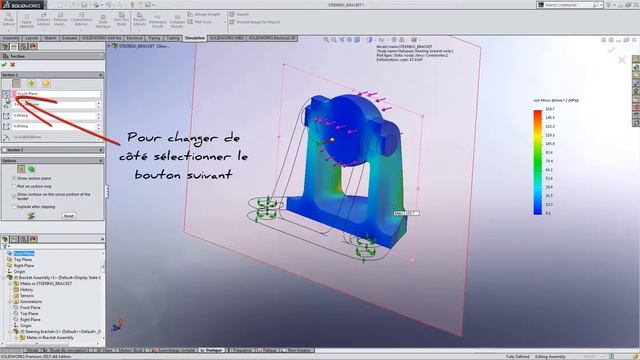Enable the Section 2 checkbox
This screenshot has width=640, height=360.
coord(4,150)
